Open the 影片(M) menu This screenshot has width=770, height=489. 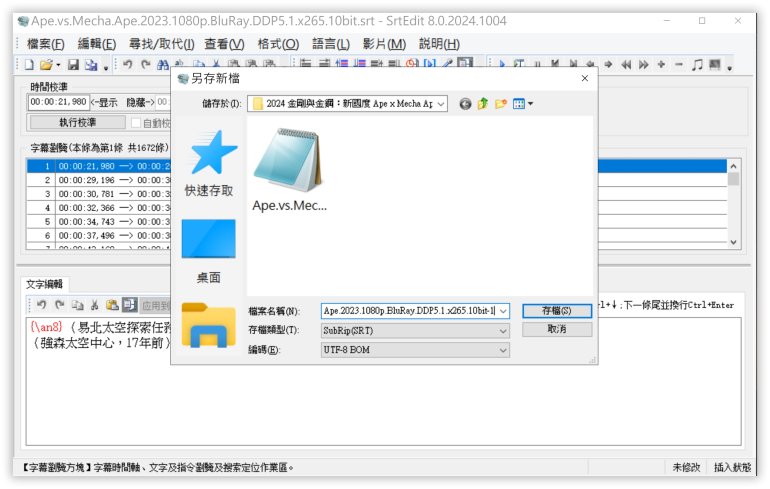[x=384, y=44]
